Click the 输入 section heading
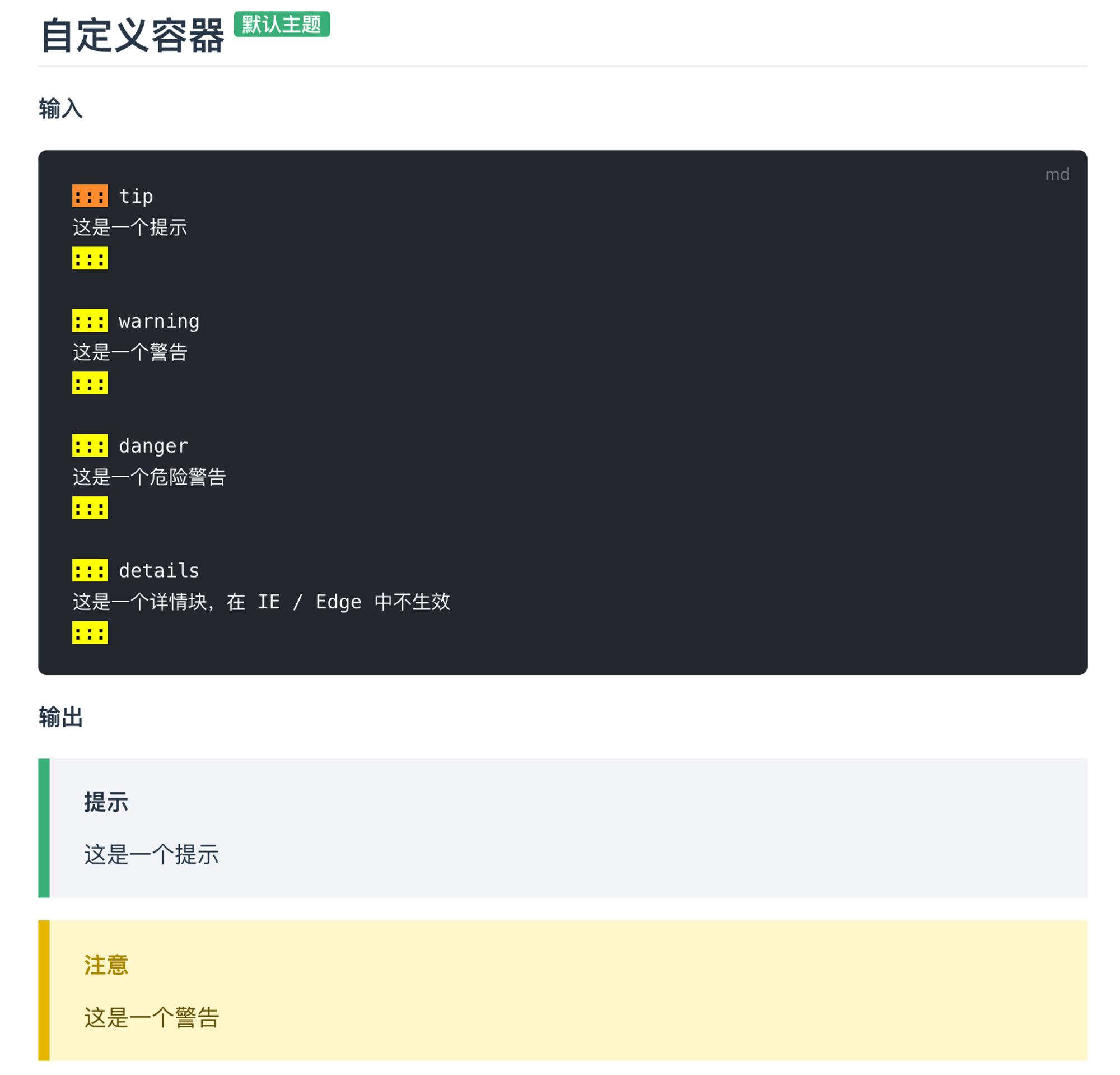 [x=60, y=109]
